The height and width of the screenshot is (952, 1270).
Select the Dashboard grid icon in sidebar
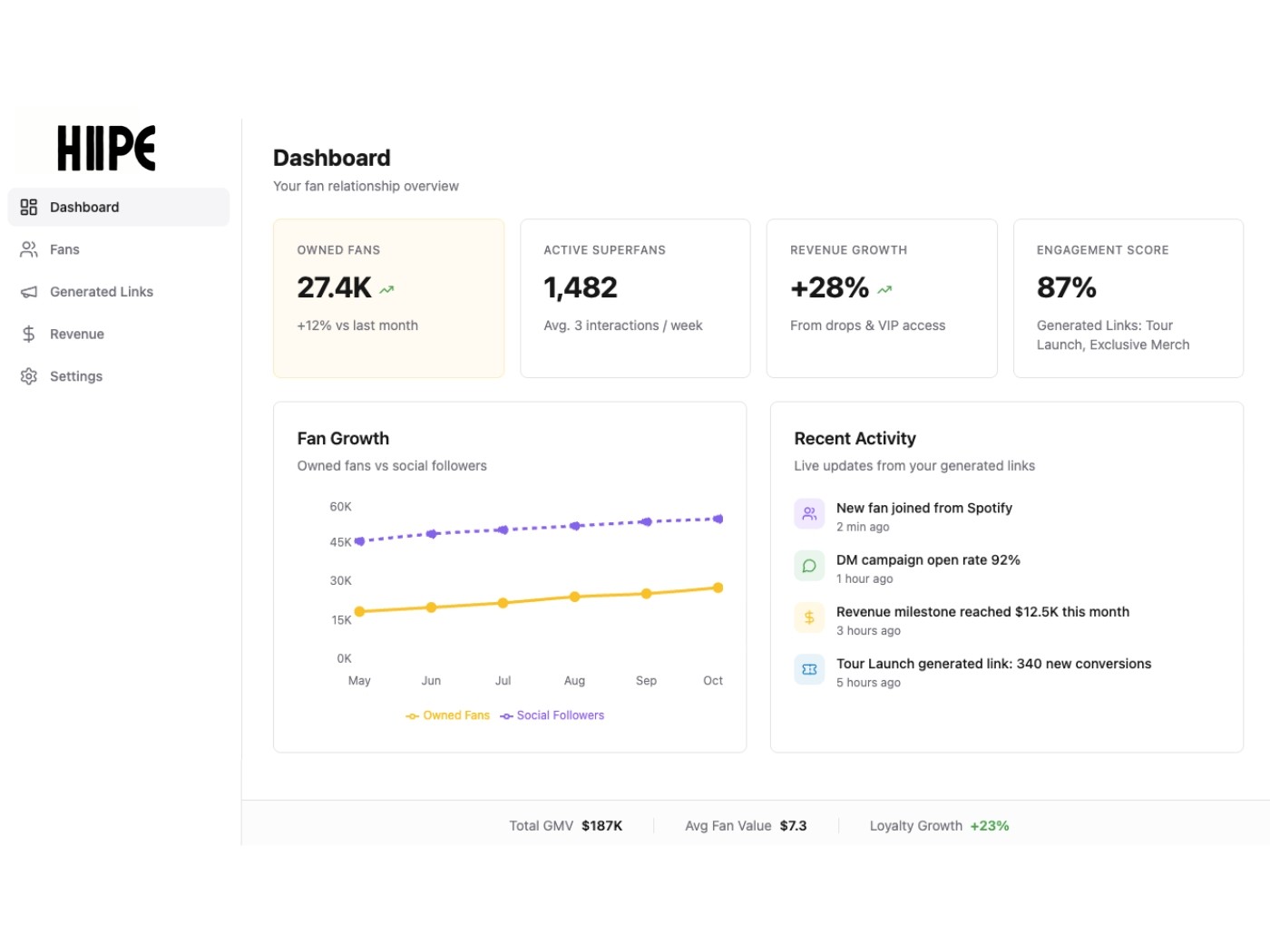pos(28,207)
